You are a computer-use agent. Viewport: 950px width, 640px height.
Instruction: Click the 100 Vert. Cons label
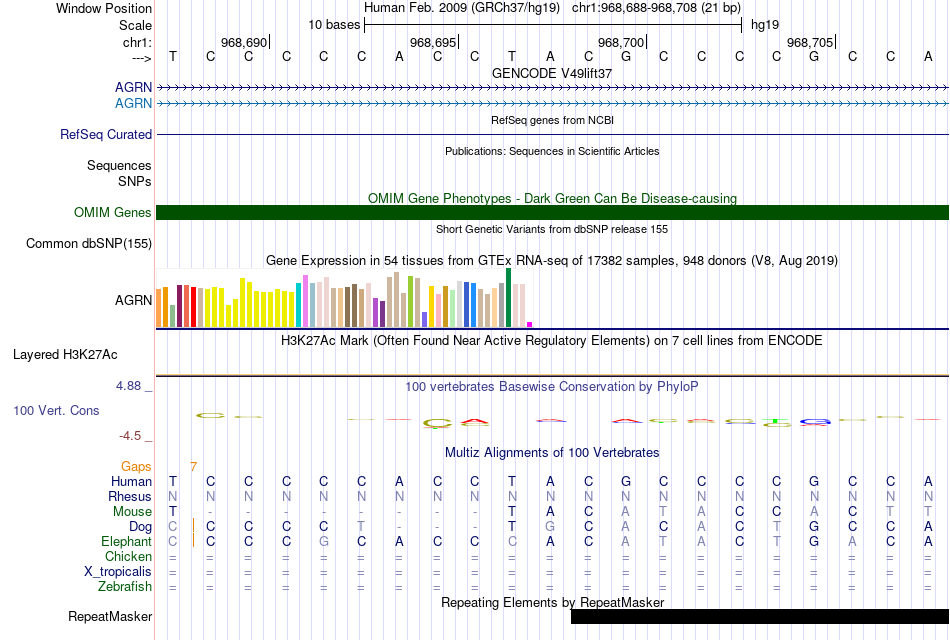coord(56,410)
